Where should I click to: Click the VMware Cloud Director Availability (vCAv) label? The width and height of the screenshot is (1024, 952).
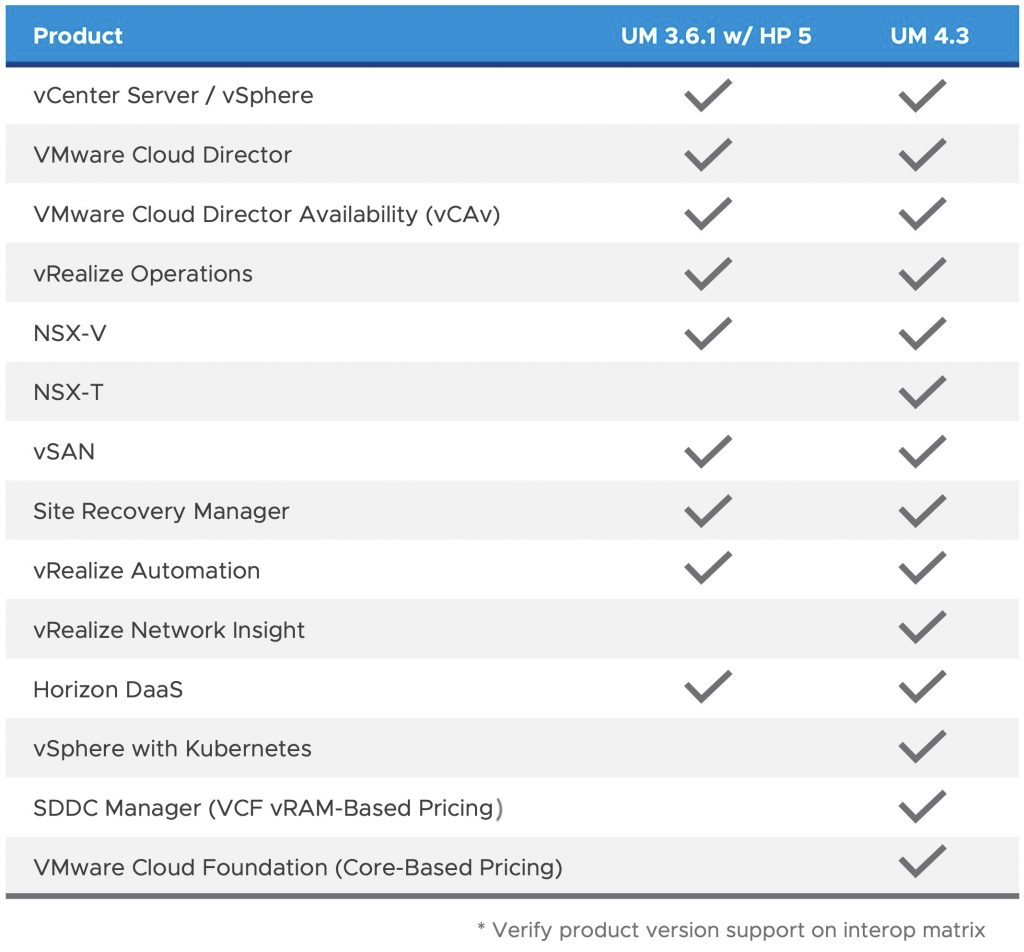[267, 214]
